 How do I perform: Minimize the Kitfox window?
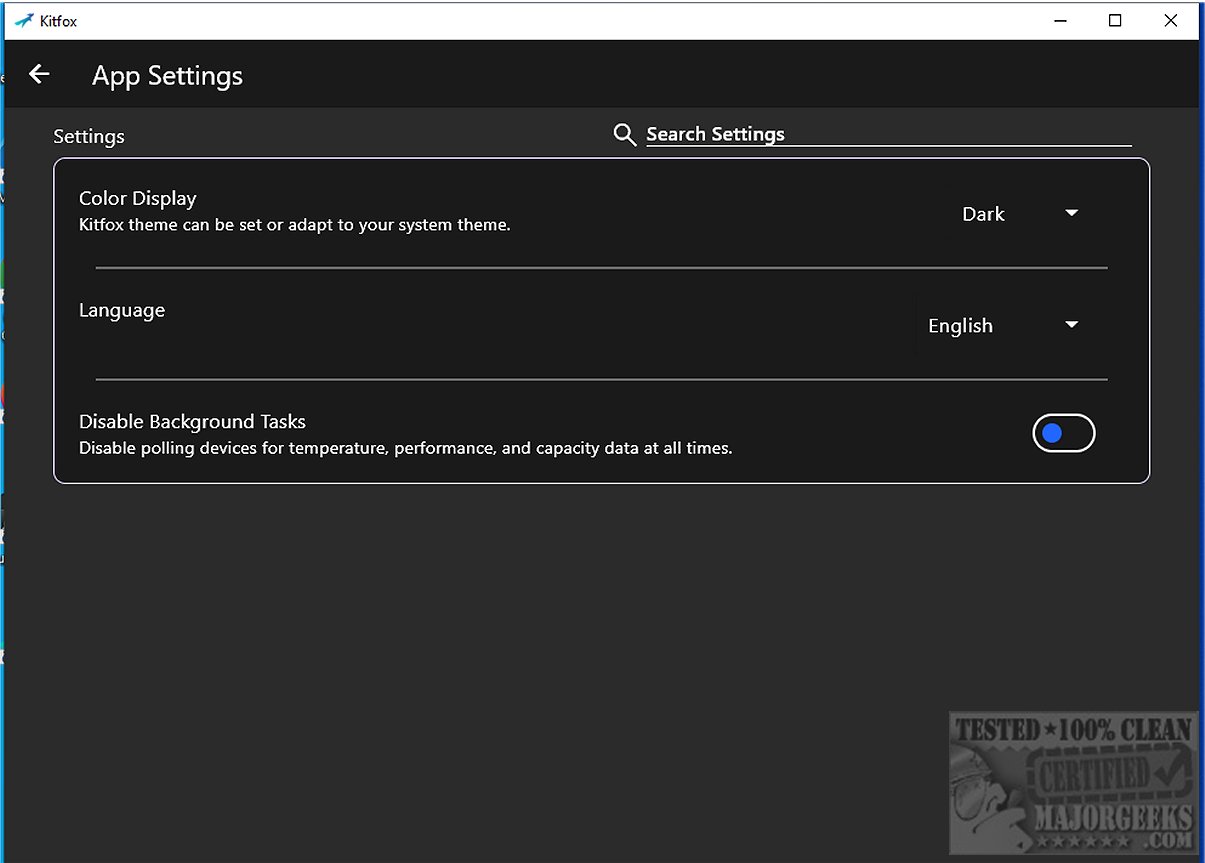(x=1059, y=20)
